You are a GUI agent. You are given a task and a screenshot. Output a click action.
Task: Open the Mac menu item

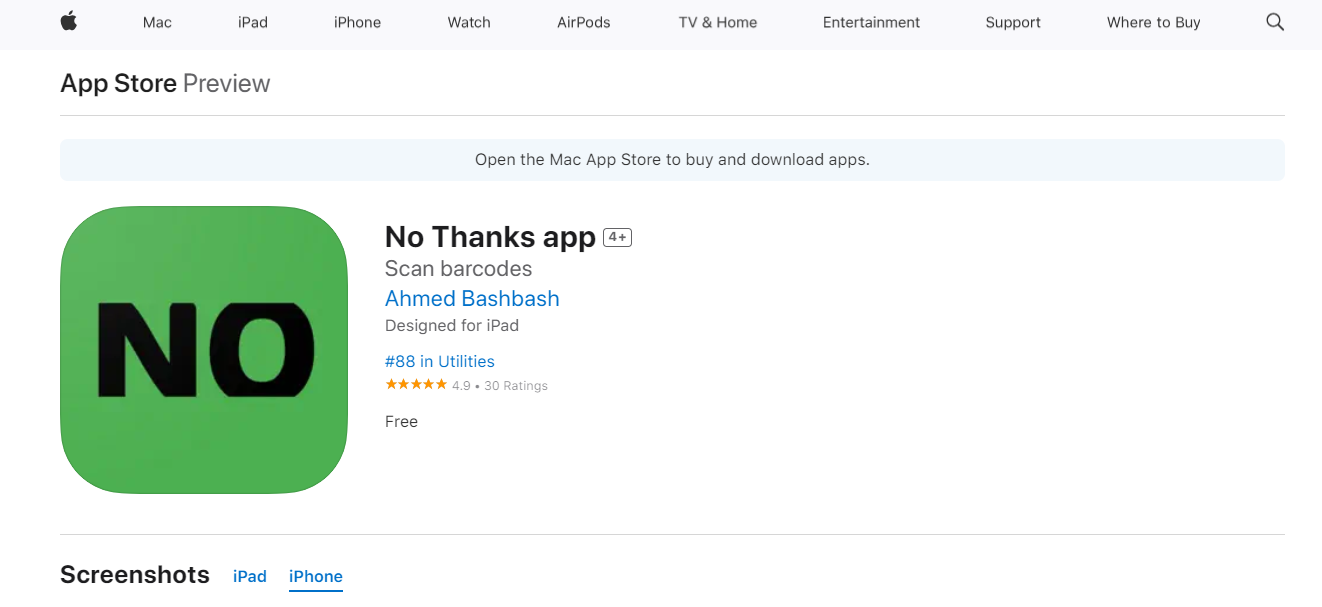coord(157,22)
